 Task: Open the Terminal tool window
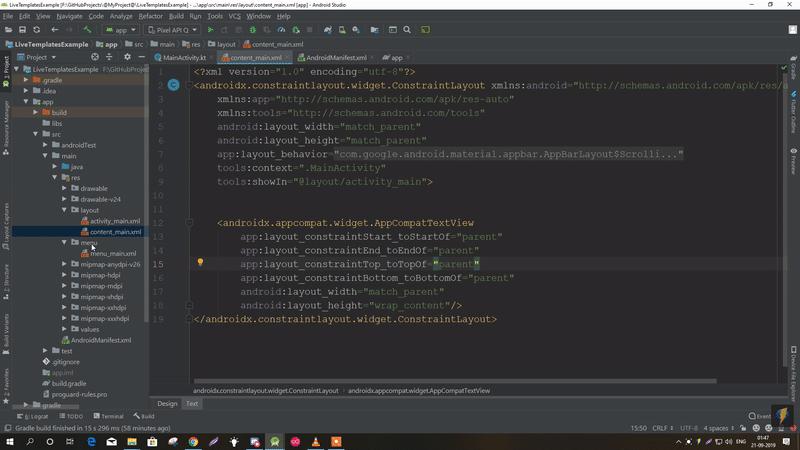point(108,416)
